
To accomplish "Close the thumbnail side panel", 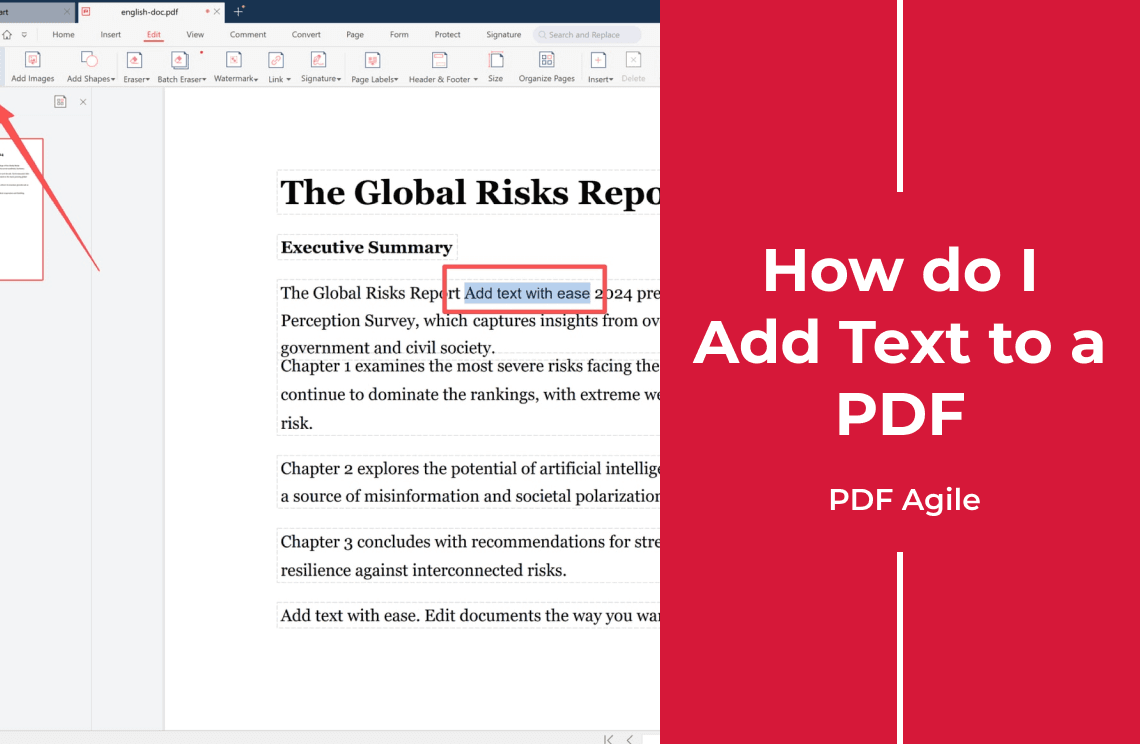I will tap(83, 102).
